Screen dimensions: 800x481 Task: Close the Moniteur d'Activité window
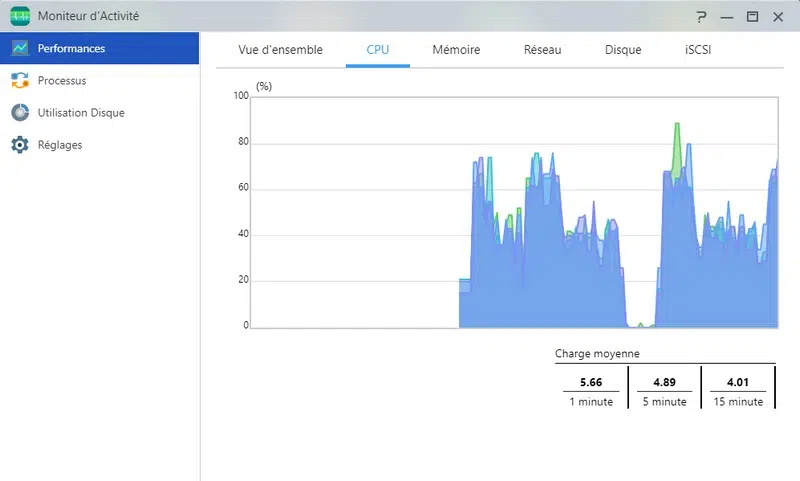pos(778,17)
